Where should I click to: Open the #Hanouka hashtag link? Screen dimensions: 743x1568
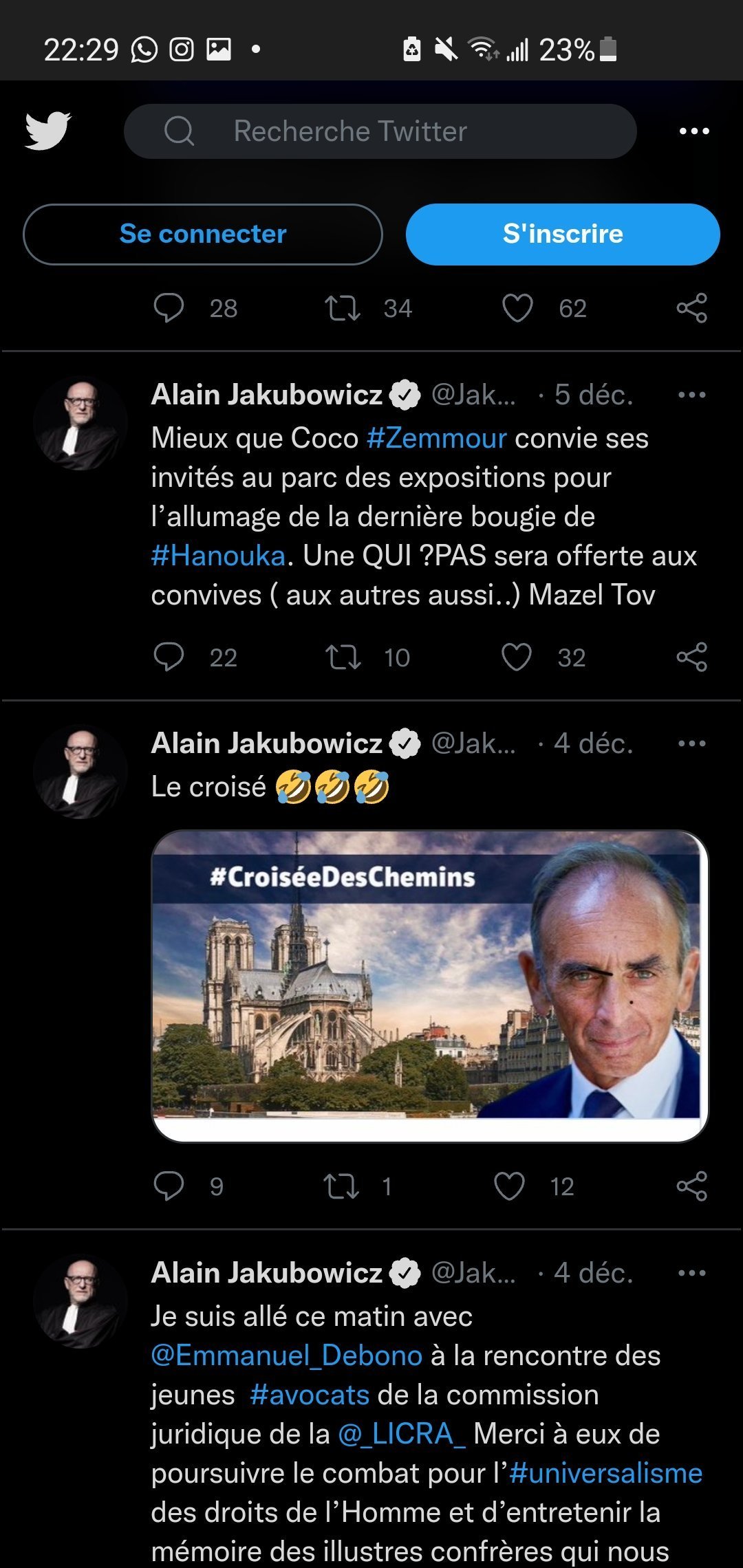218,556
